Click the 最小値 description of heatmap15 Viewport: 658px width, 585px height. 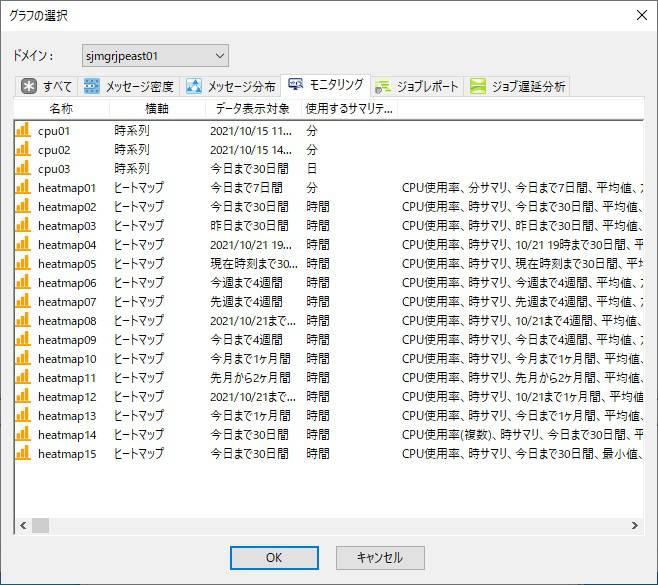(522, 453)
